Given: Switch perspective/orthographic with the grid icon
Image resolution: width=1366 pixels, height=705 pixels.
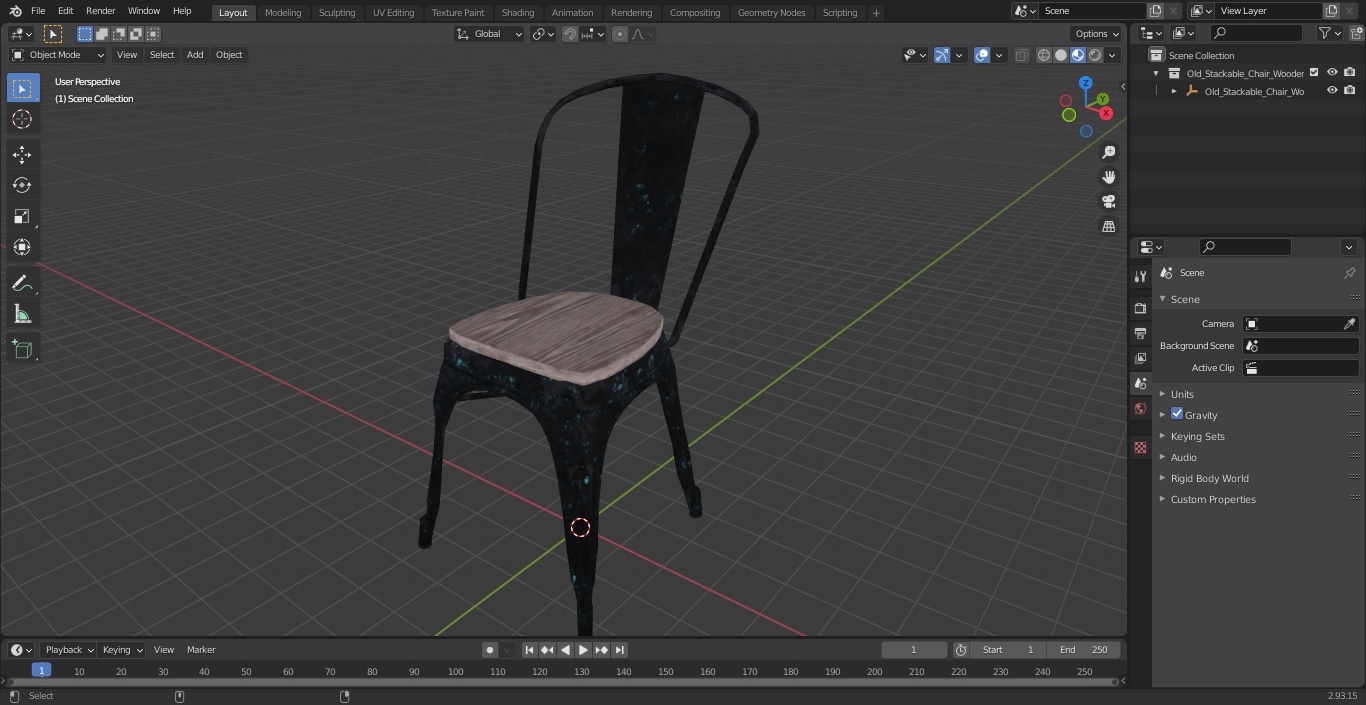Looking at the screenshot, I should (1109, 227).
